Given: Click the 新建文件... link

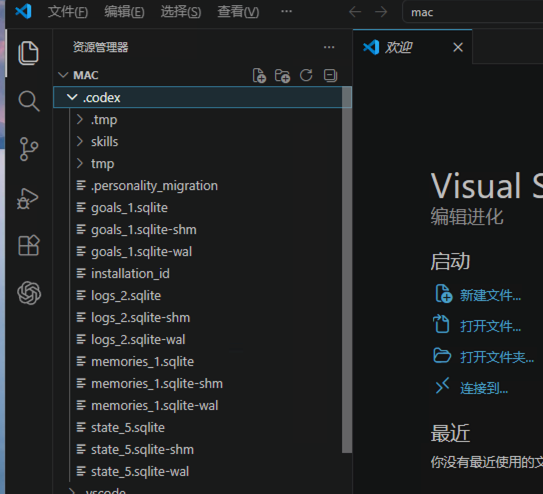Looking at the screenshot, I should click(x=490, y=296).
